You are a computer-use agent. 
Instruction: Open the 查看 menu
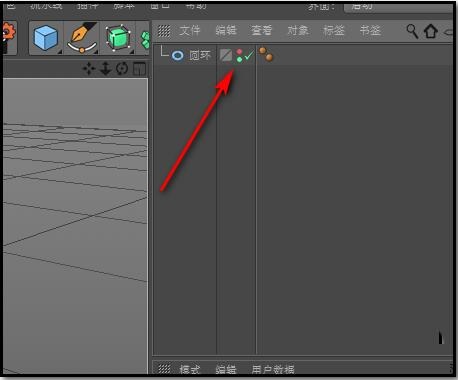(x=262, y=31)
